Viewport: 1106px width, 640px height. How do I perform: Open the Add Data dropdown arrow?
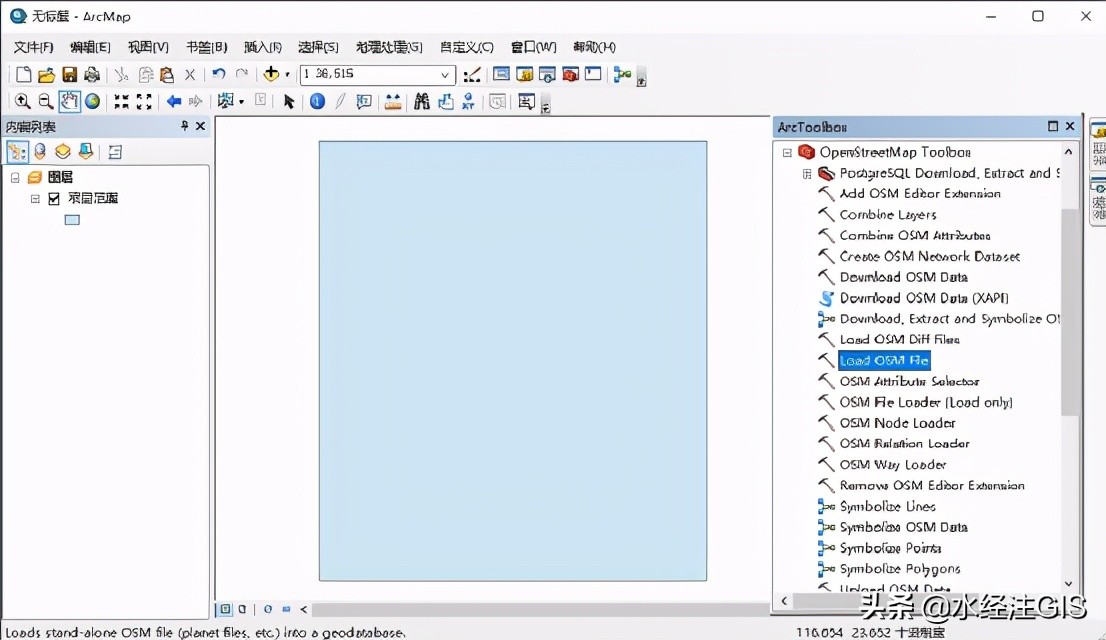[287, 75]
